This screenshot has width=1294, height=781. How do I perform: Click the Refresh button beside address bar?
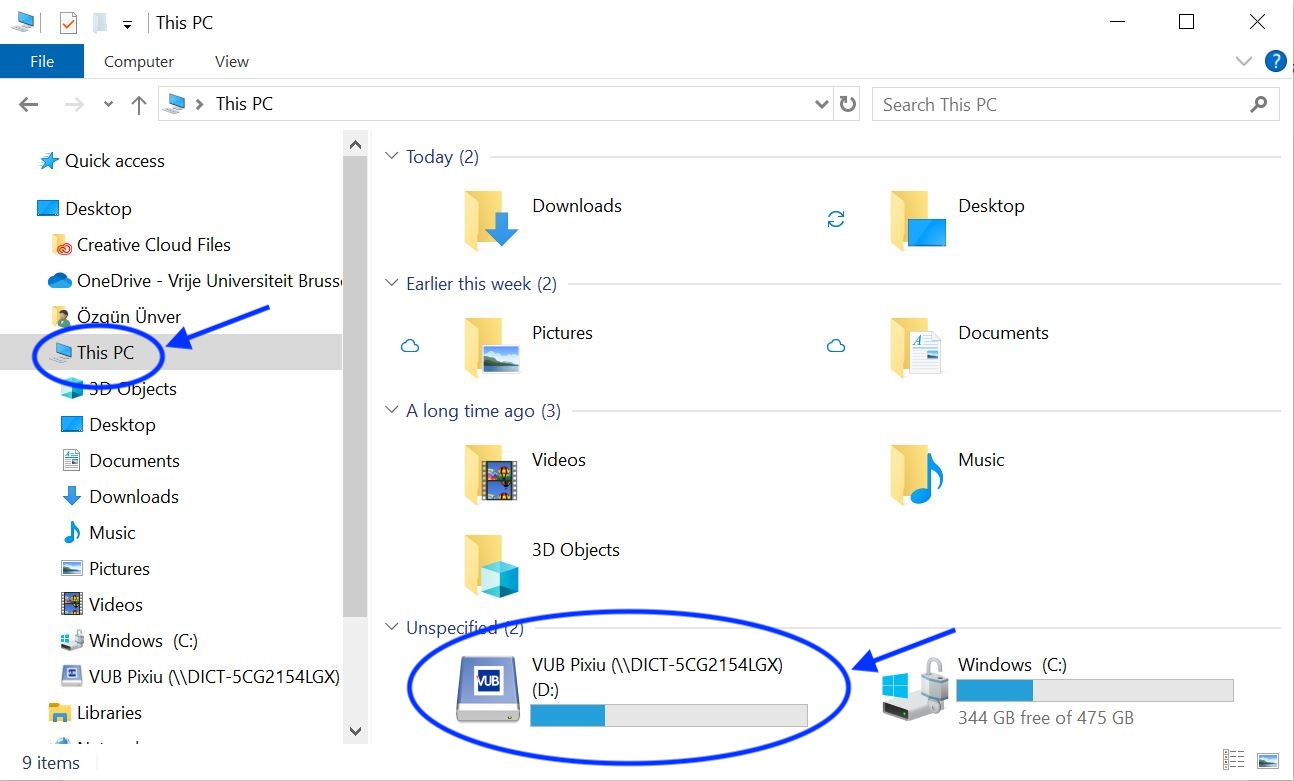(848, 104)
